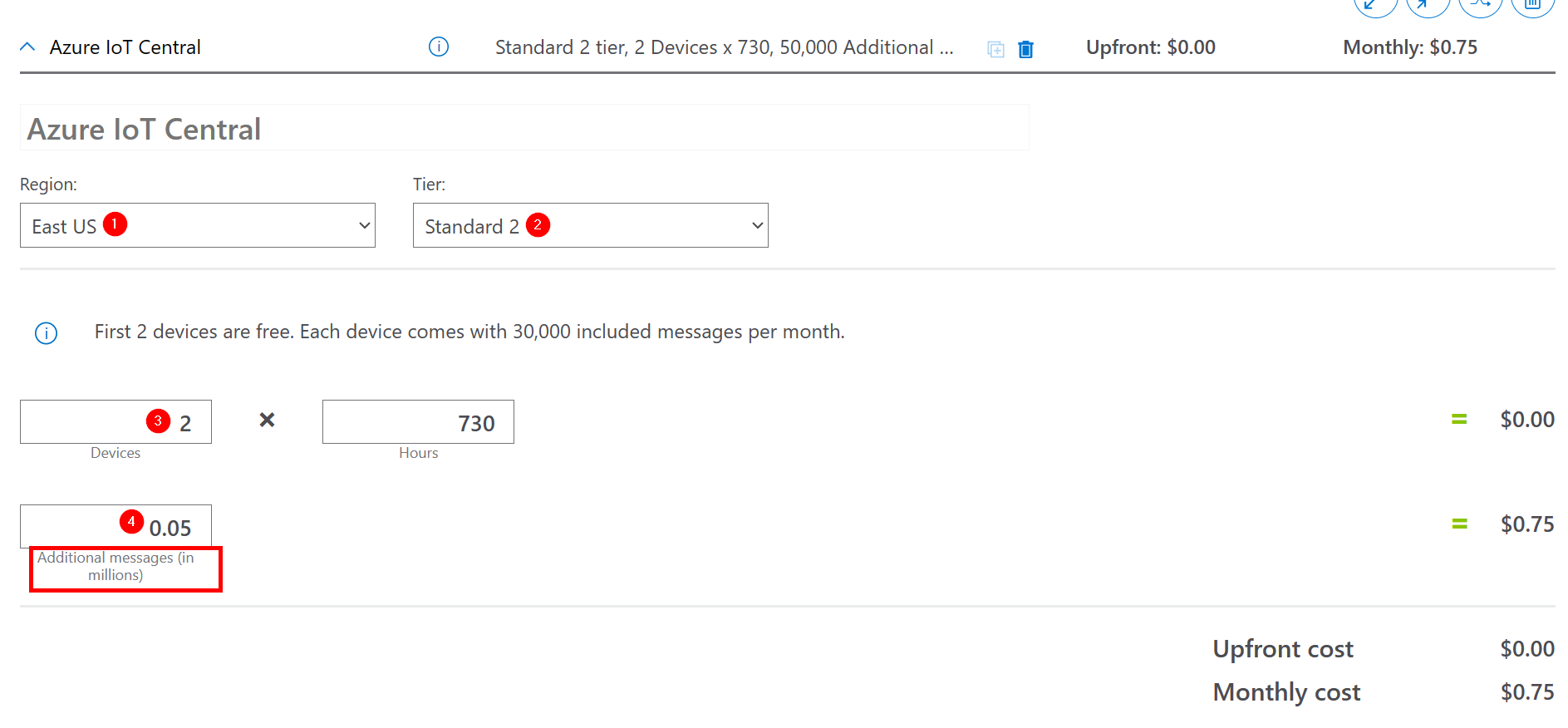
Task: Collapse the Azure IoT Central section chevron
Action: [27, 47]
